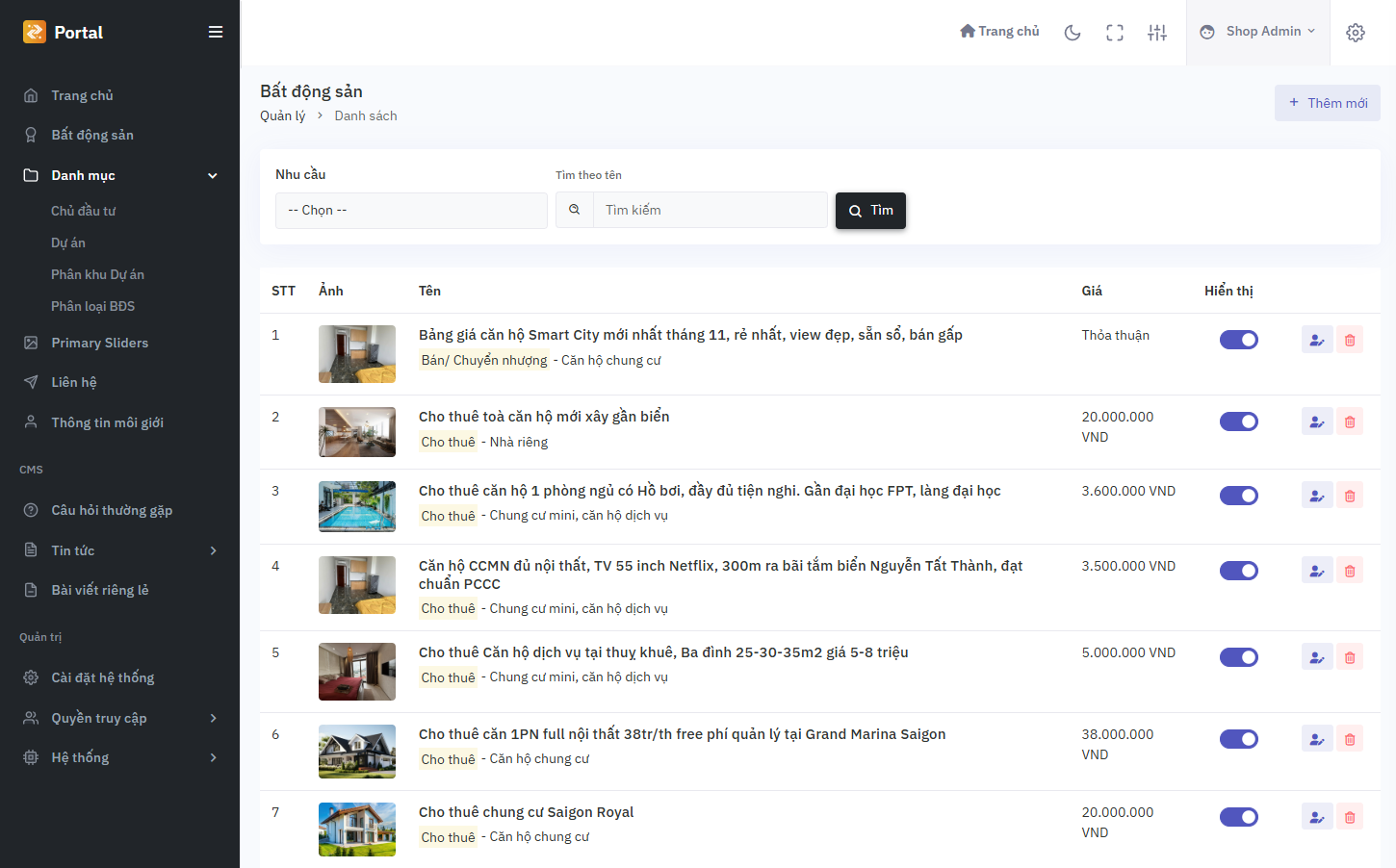The image size is (1396, 868).
Task: Open settings with the gear icon top right
Action: point(1356,32)
